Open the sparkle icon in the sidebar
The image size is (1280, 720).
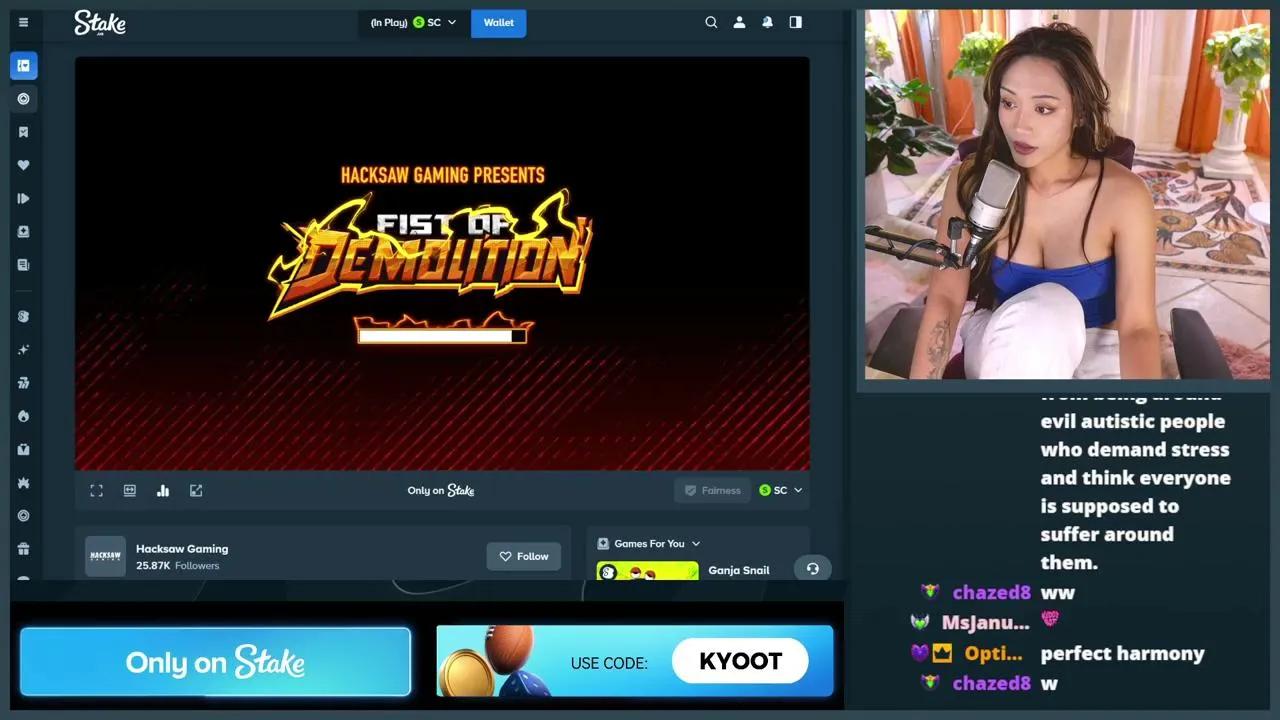click(x=24, y=350)
